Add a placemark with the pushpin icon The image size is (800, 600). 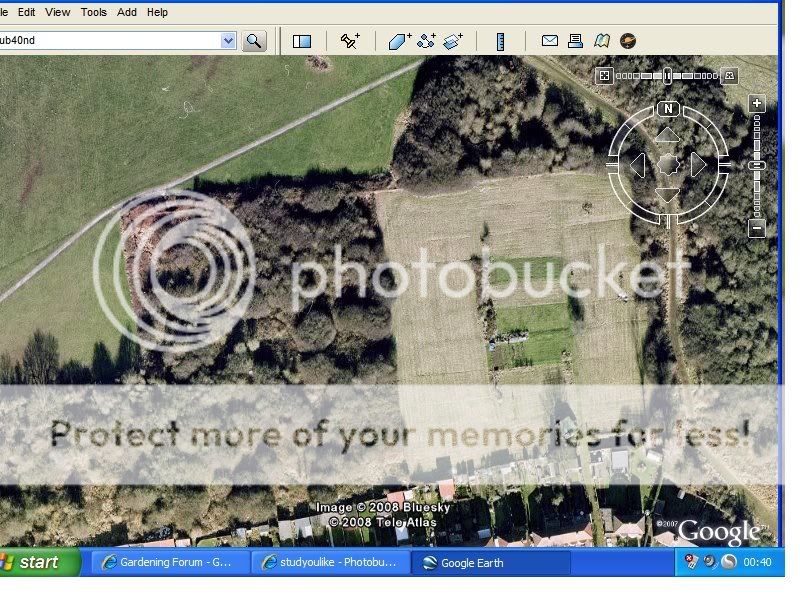click(349, 41)
